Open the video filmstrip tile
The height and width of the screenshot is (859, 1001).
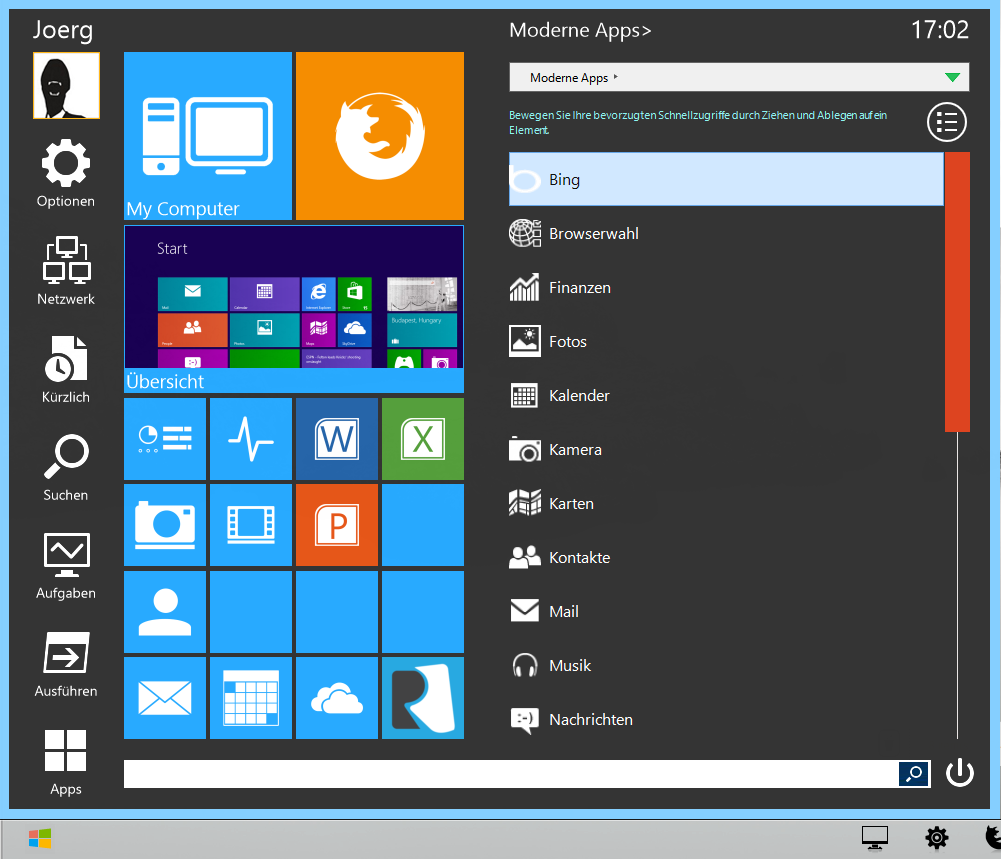pos(251,525)
